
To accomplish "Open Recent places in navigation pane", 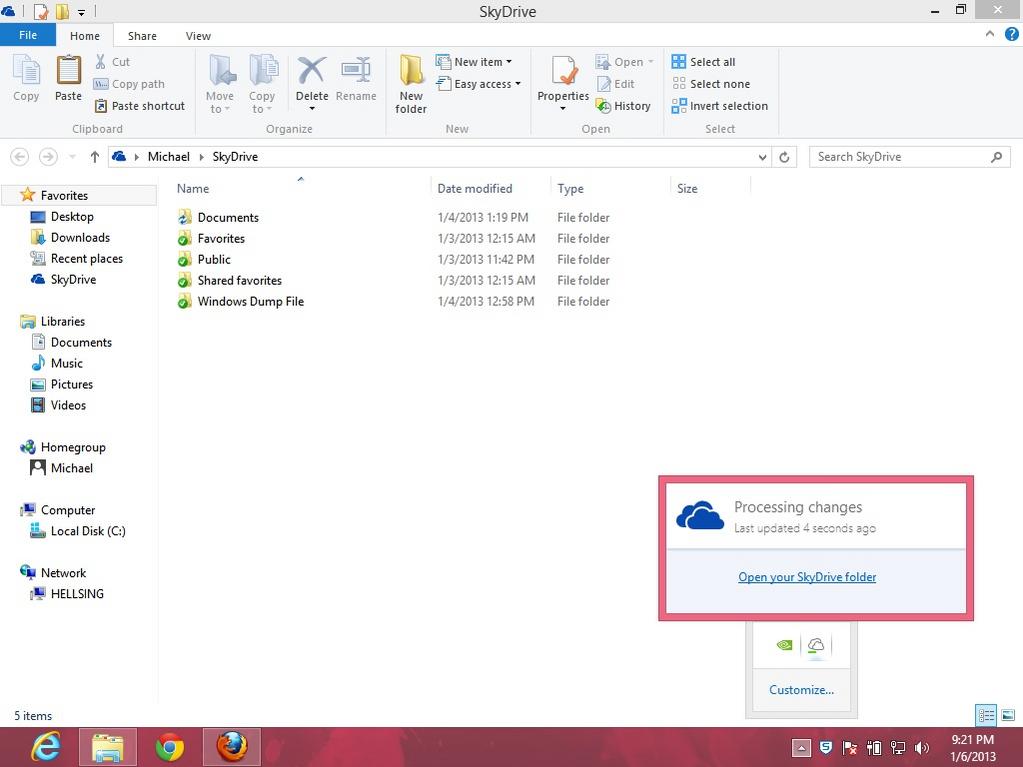I will [x=87, y=258].
